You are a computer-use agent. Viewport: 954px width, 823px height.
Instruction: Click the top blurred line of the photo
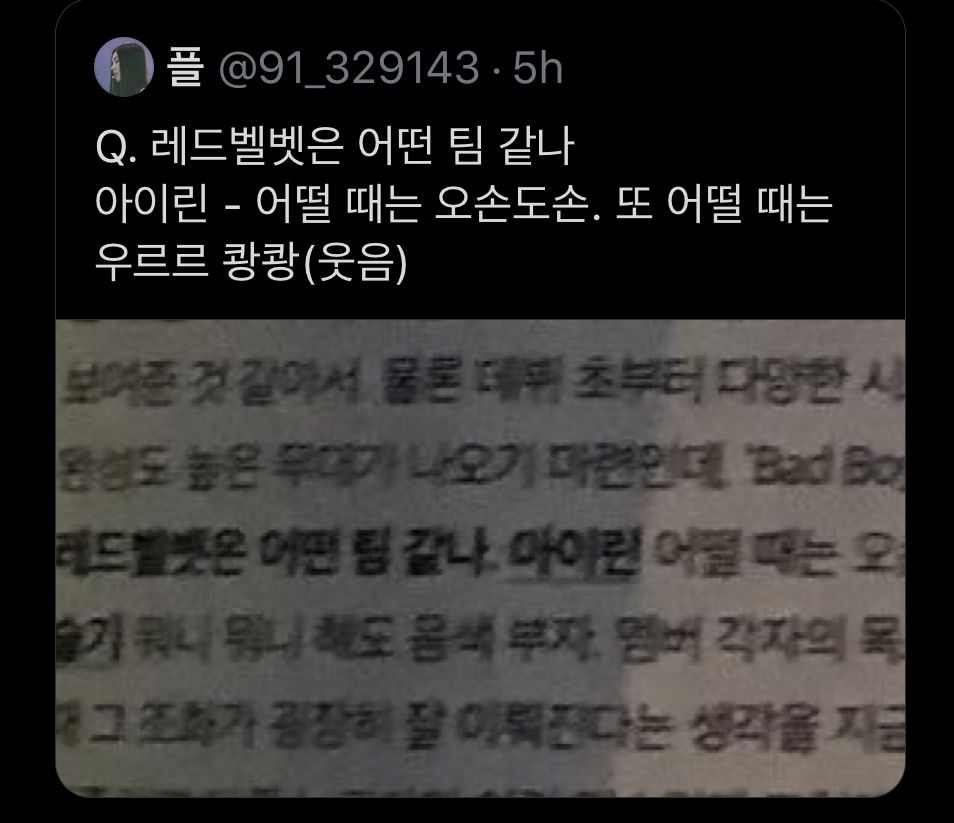(482, 383)
